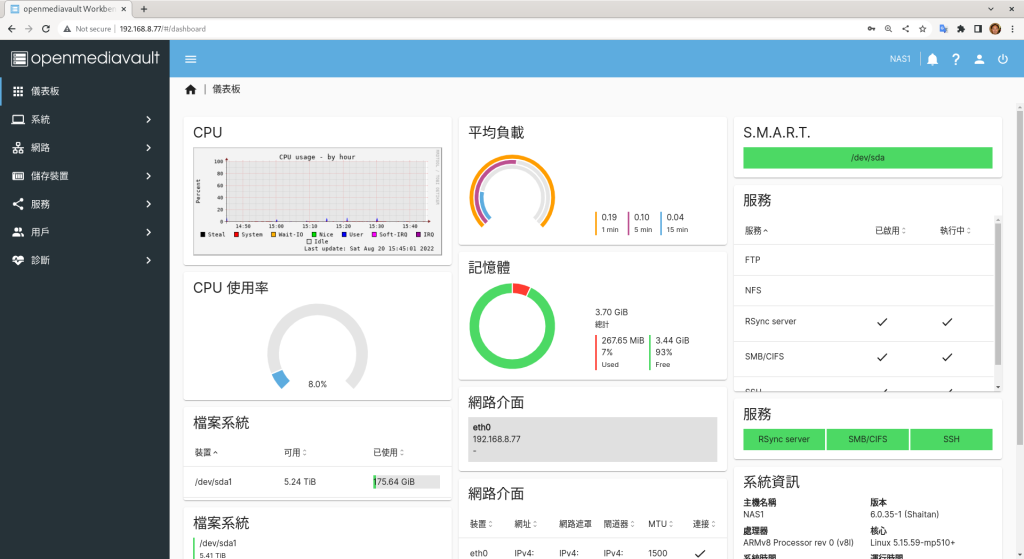Open the notifications bell icon
Screen dimensions: 1024x559
pyautogui.click(x=932, y=59)
